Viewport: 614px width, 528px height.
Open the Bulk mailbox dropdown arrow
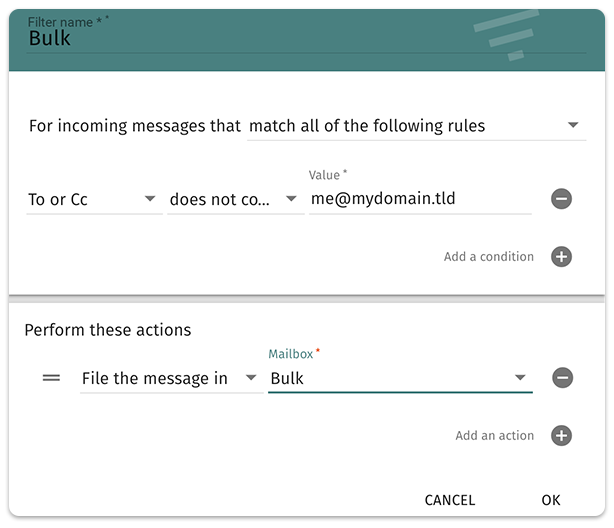tap(520, 378)
